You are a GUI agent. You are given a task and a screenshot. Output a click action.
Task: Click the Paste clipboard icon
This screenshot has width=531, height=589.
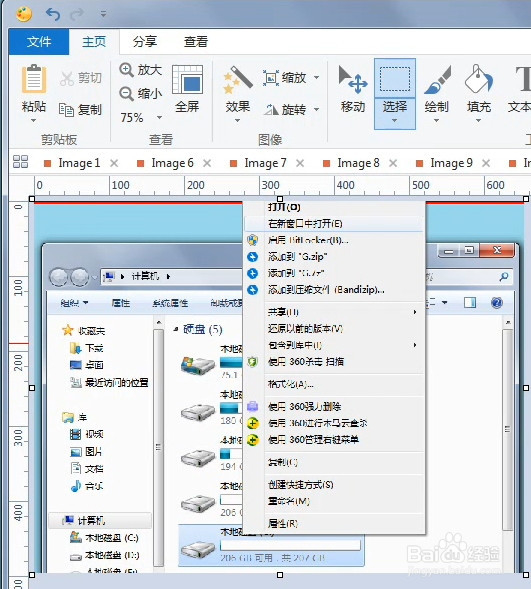pos(34,79)
